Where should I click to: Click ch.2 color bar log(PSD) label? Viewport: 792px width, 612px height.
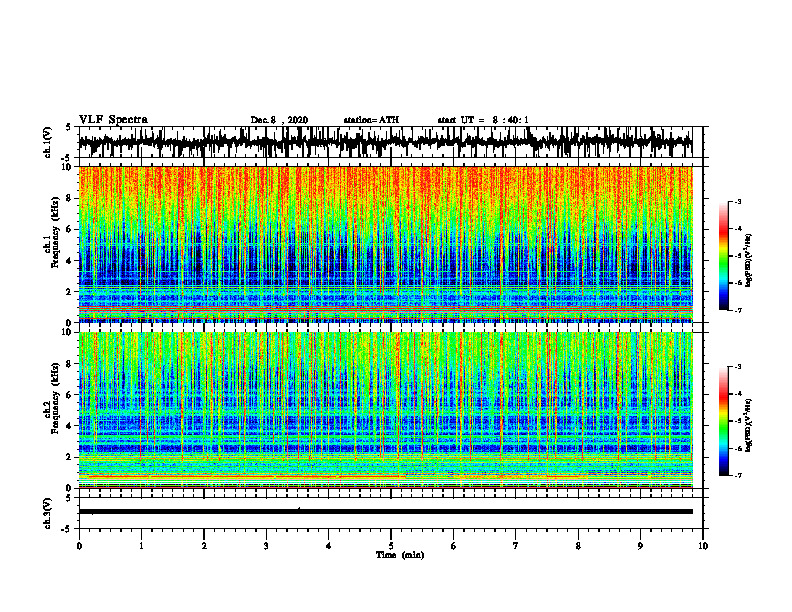[749, 426]
